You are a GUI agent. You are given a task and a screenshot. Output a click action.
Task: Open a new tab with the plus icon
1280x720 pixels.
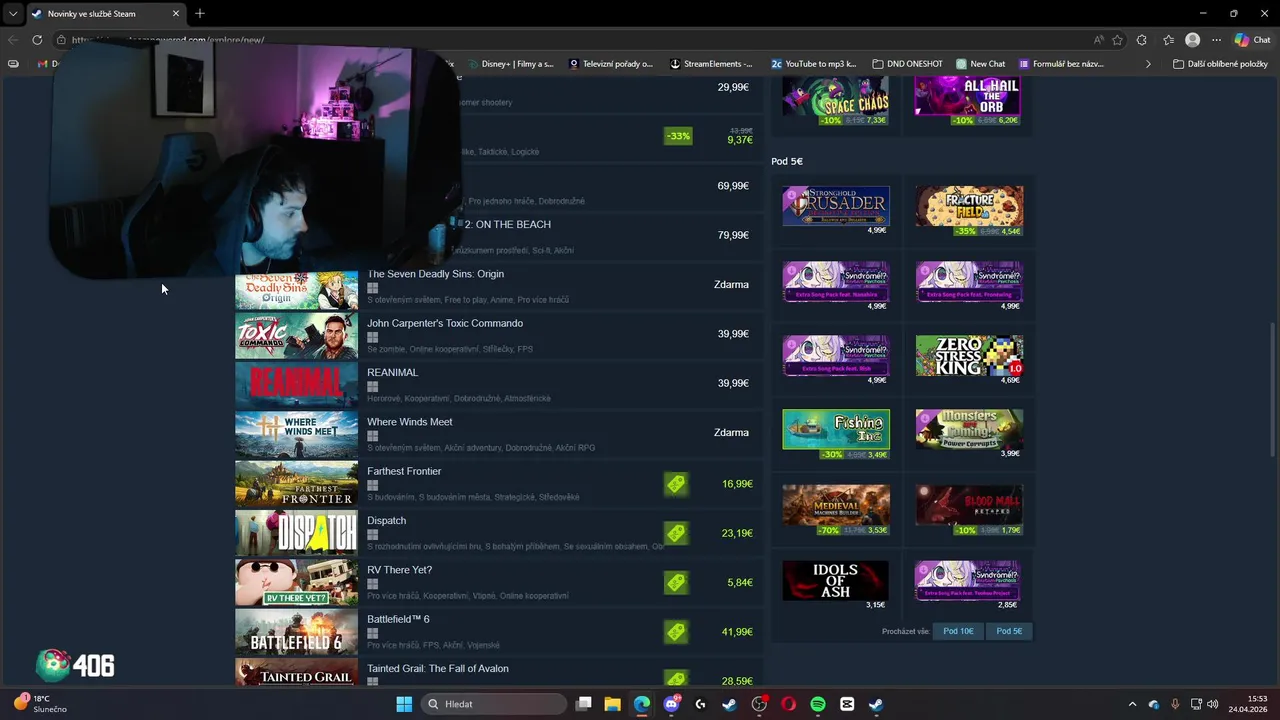tap(199, 13)
